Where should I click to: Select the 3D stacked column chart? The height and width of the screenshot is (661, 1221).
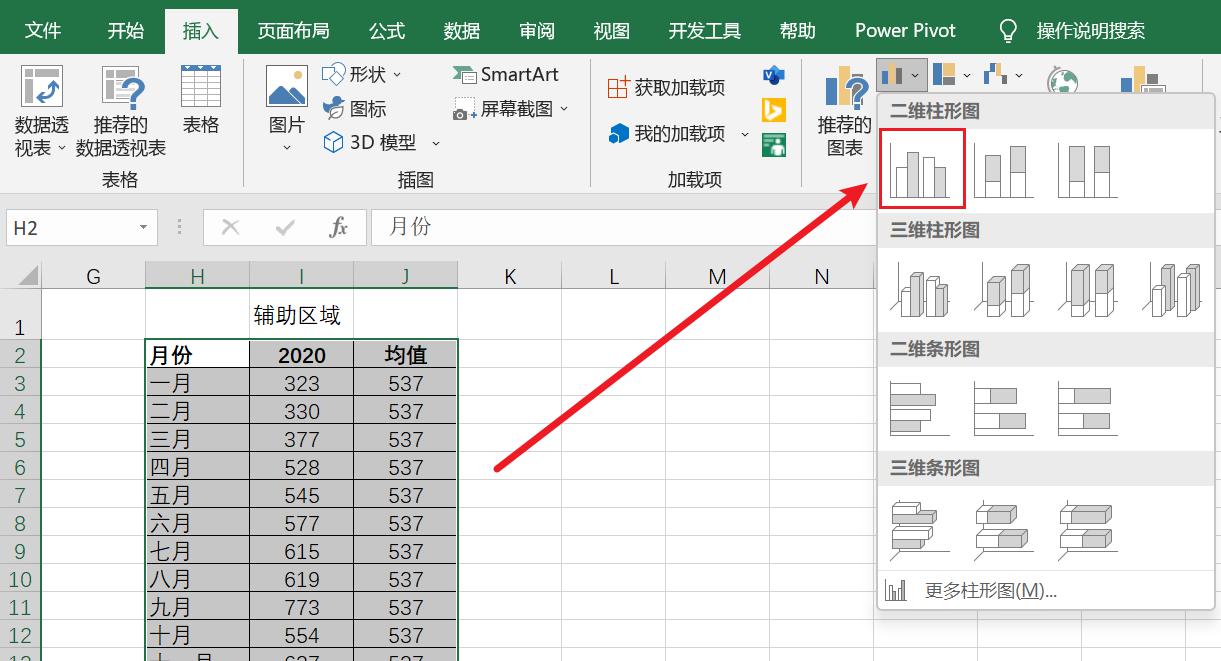tap(1004, 290)
